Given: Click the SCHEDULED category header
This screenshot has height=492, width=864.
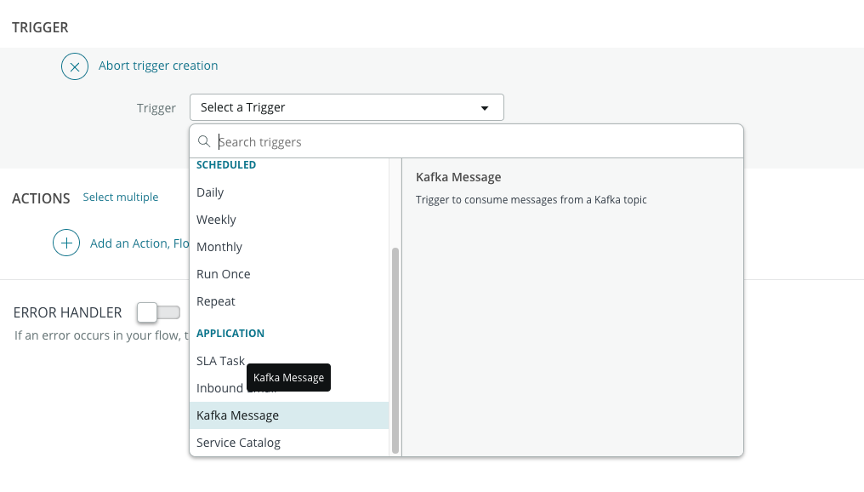Looking at the screenshot, I should coord(226,165).
